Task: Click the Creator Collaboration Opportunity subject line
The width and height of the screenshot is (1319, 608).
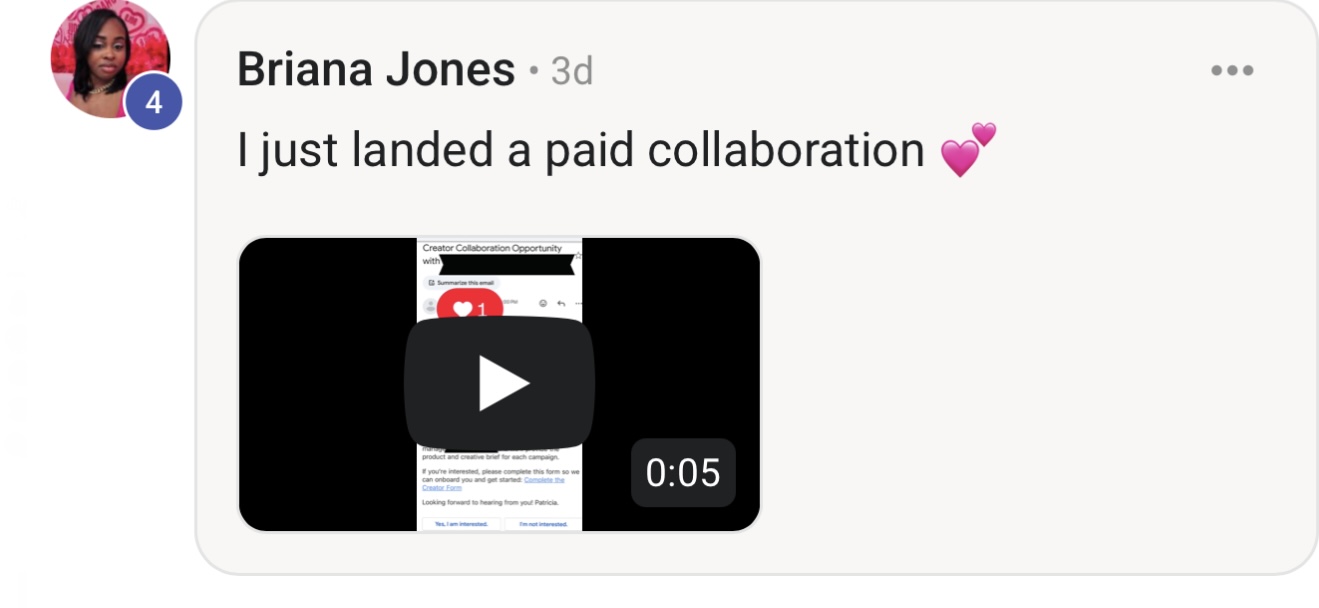Action: coord(492,248)
